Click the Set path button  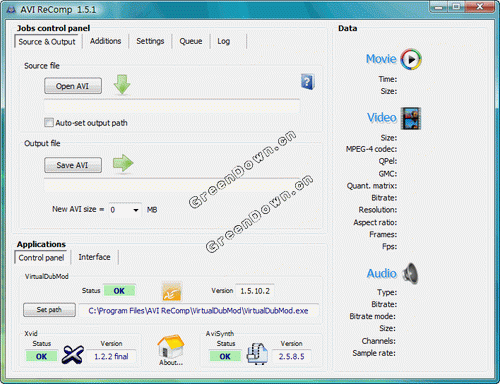click(49, 310)
